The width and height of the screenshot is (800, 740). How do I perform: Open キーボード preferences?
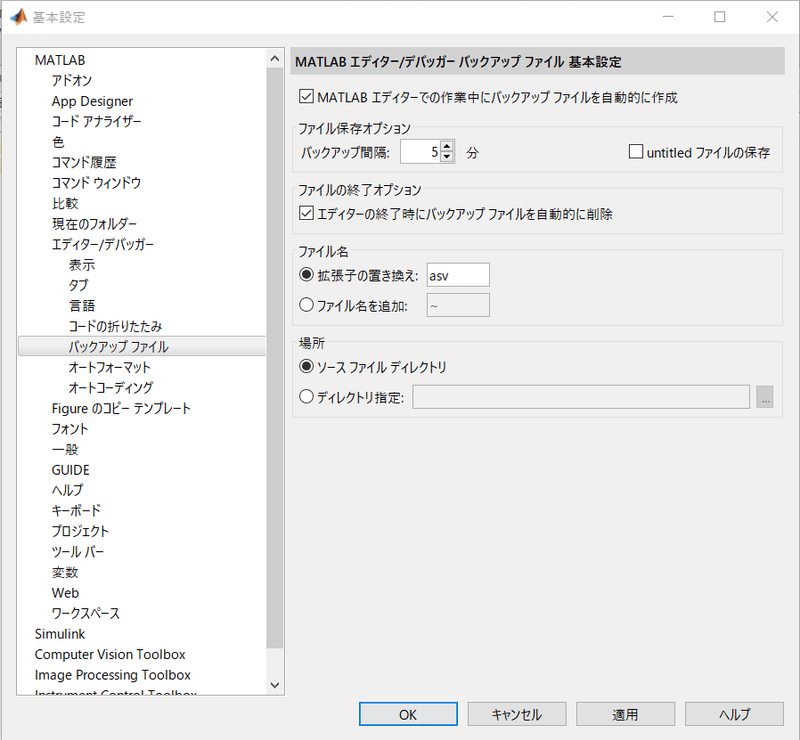click(76, 510)
